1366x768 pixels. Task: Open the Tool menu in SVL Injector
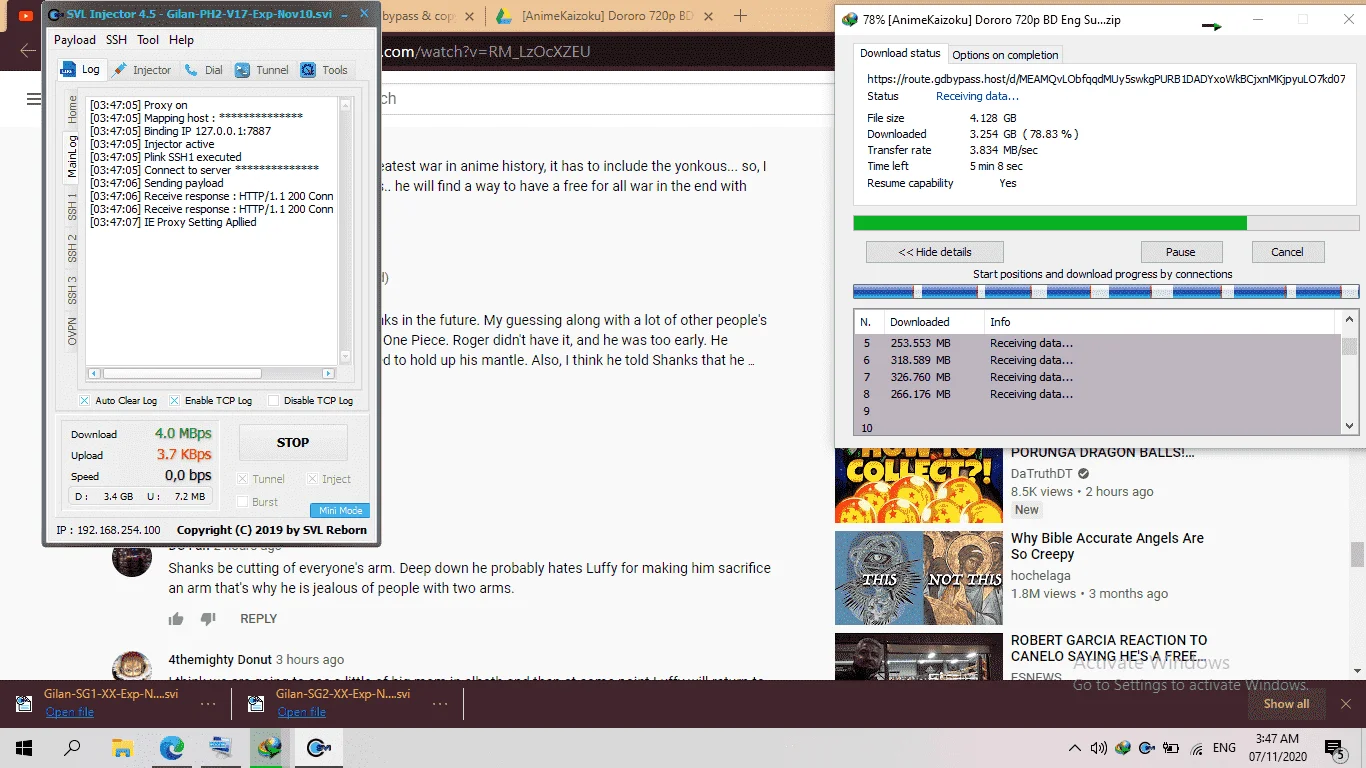[148, 40]
